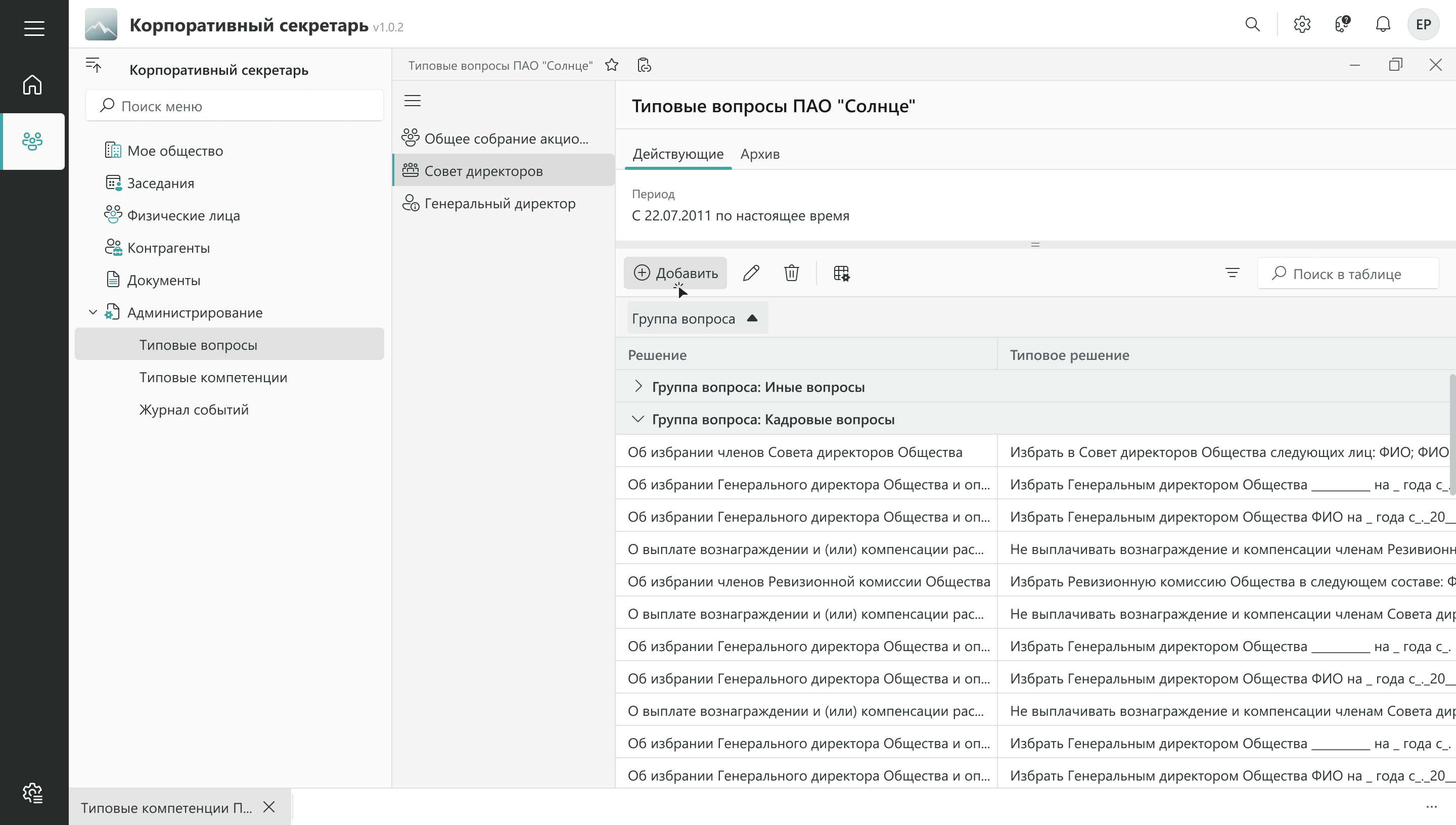Open Типовые компетенции in sidebar

click(213, 378)
